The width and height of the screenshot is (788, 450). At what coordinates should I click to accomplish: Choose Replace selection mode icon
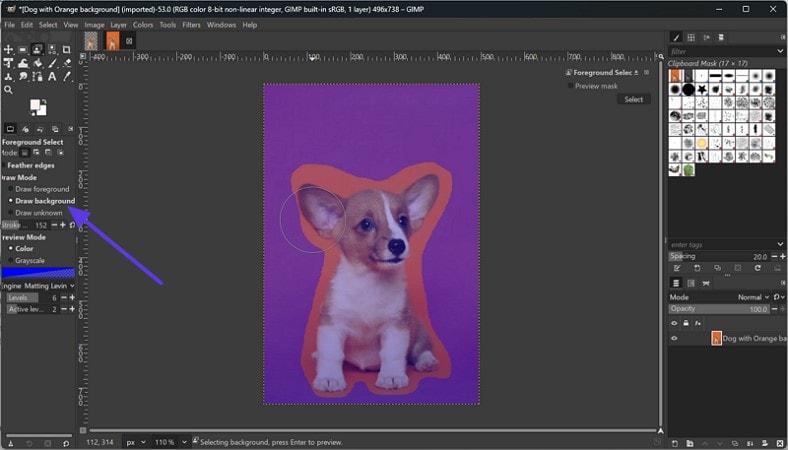pyautogui.click(x=24, y=152)
